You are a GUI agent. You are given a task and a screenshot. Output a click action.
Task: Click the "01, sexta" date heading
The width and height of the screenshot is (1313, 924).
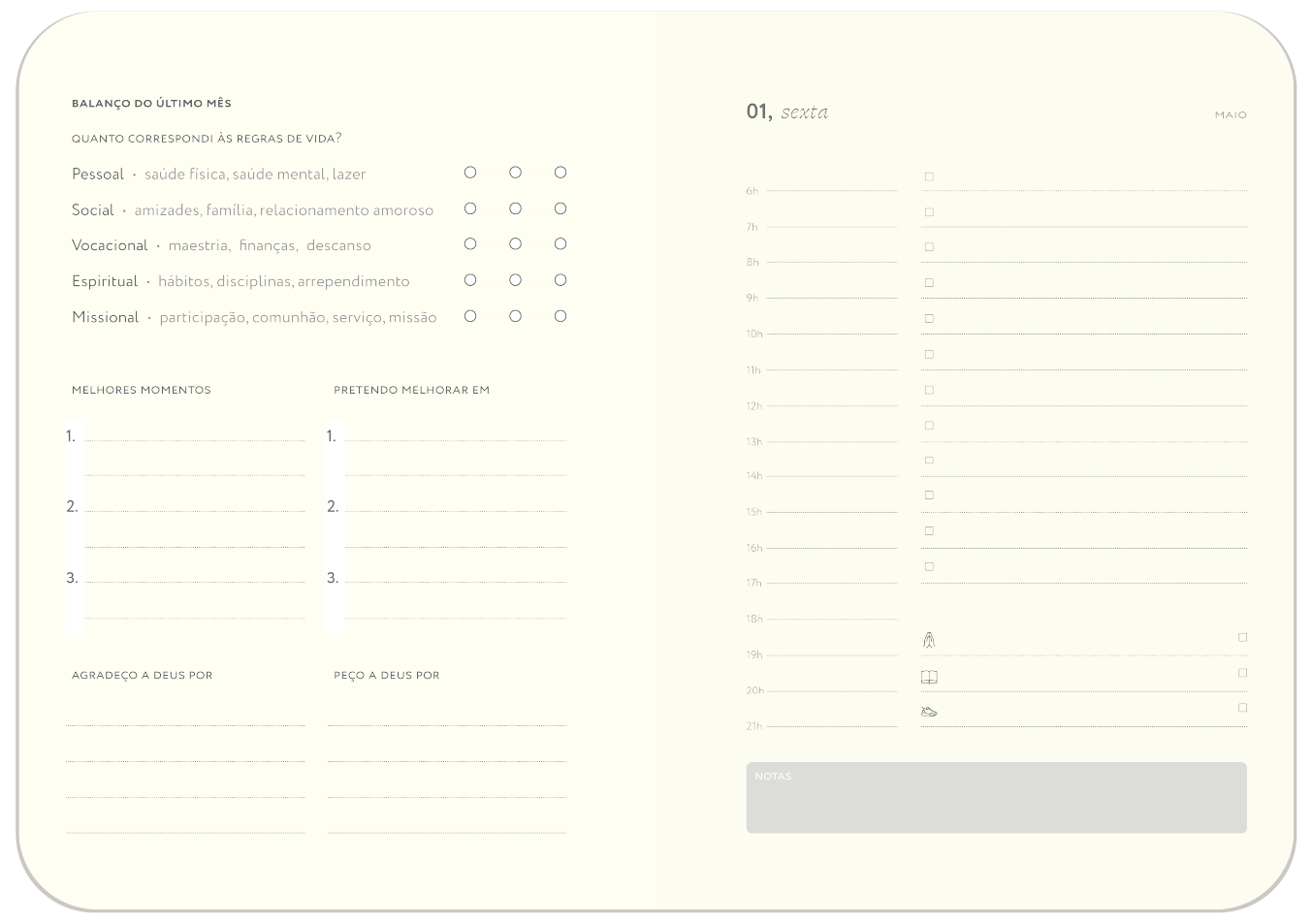786,112
